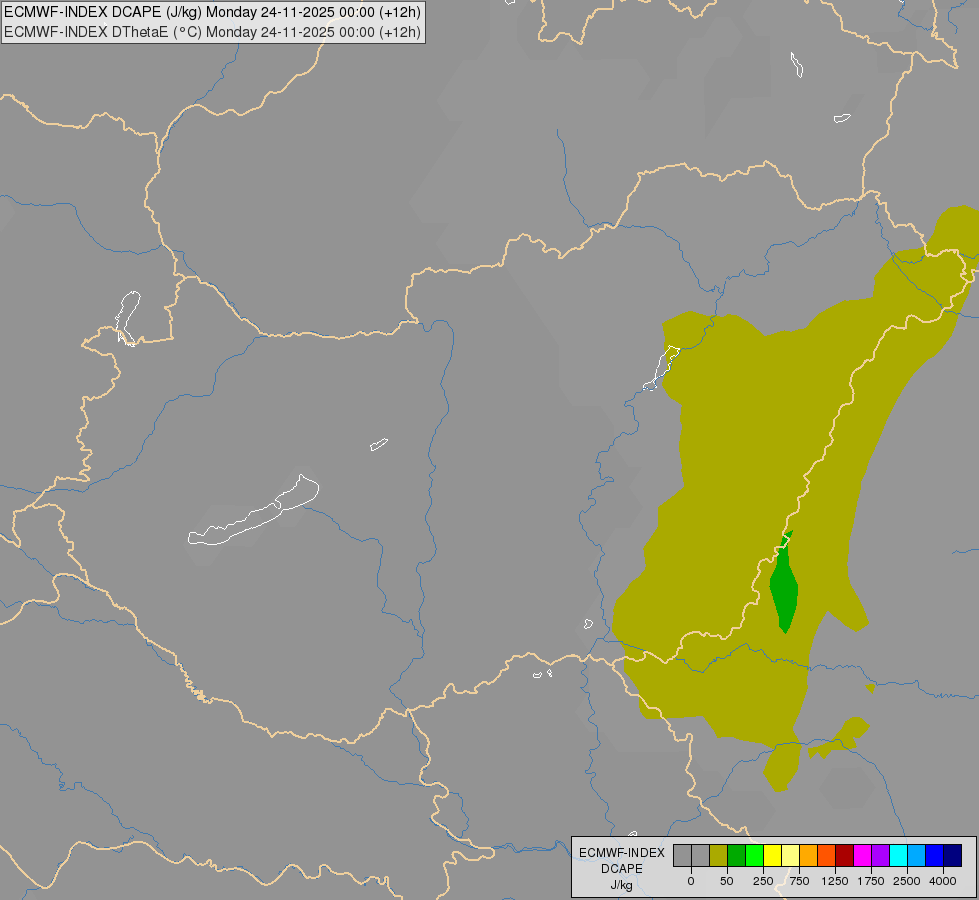The width and height of the screenshot is (979, 900).
Task: Click the gray swatch left of the 0 tick
Action: pos(682,856)
